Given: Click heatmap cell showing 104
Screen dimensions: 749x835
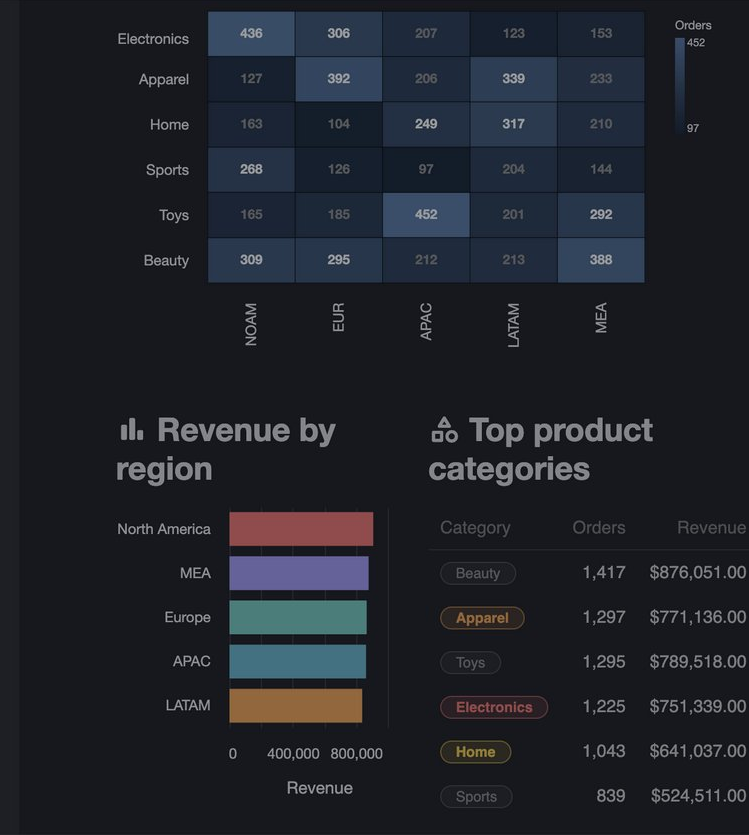Looking at the screenshot, I should (x=339, y=124).
